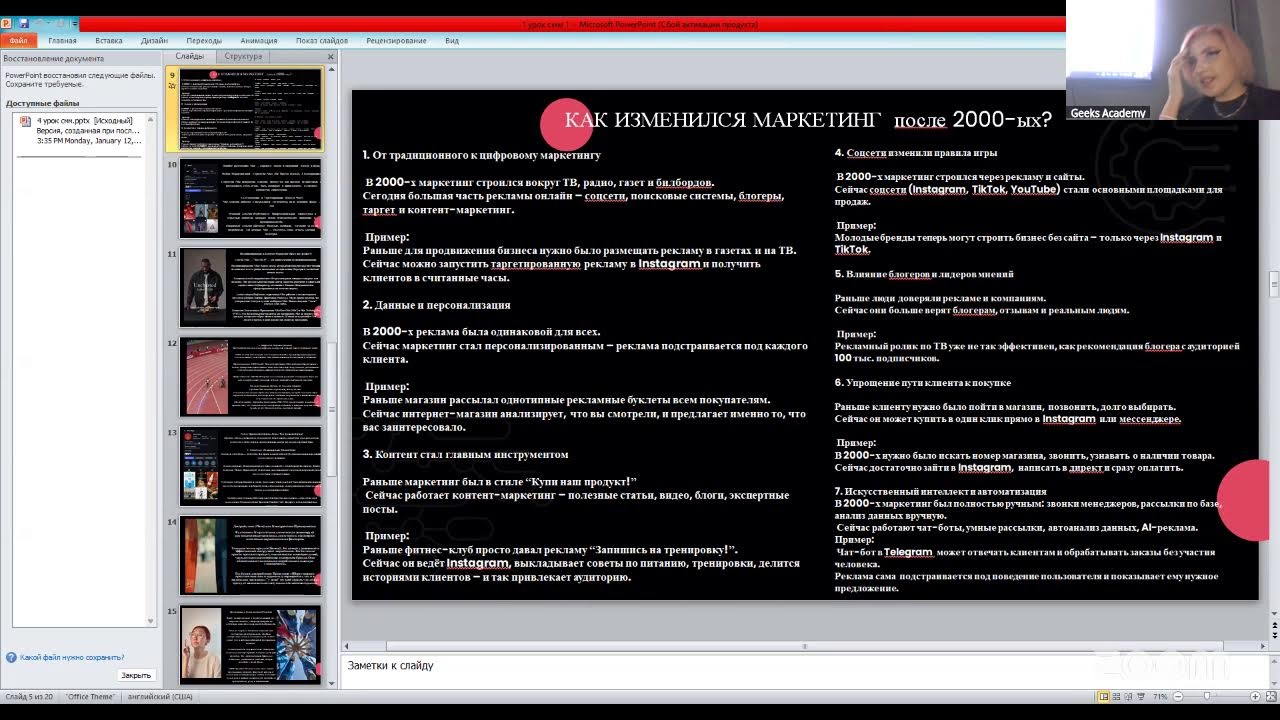Switch to Normal view icon in status bar
Viewport: 1280px width, 720px height.
point(1104,696)
